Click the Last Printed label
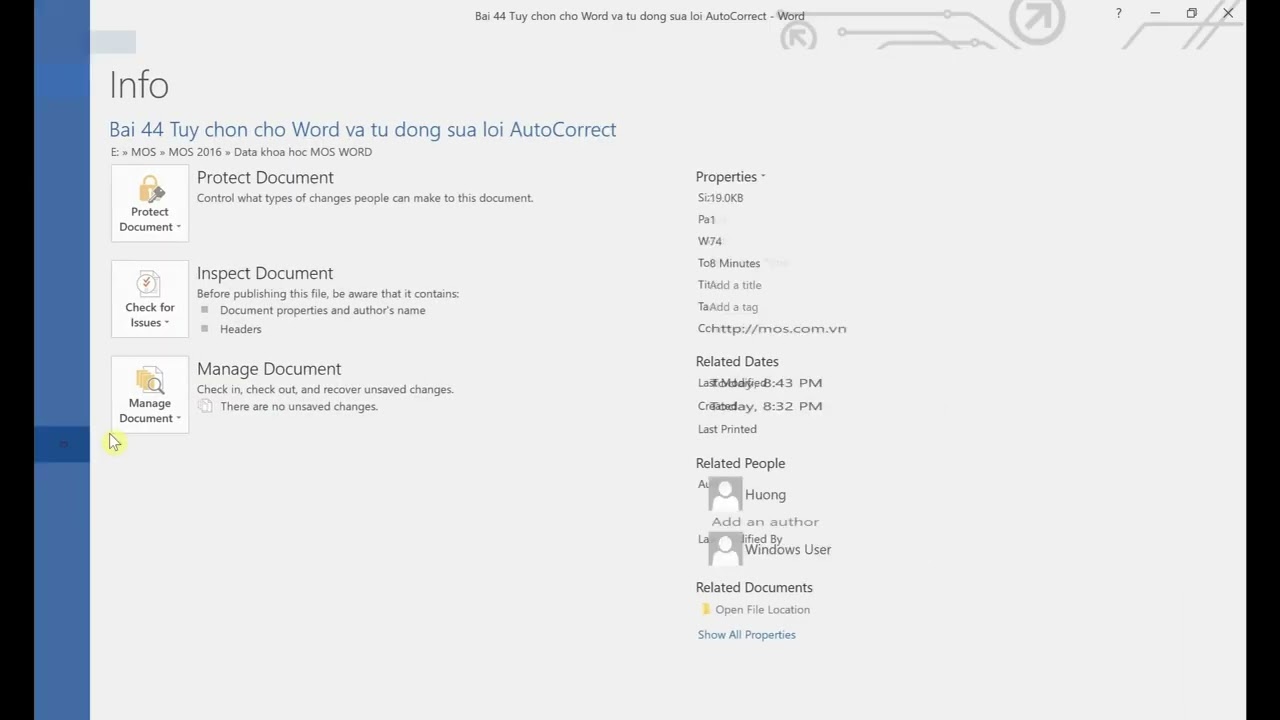The width and height of the screenshot is (1280, 720). 727,429
